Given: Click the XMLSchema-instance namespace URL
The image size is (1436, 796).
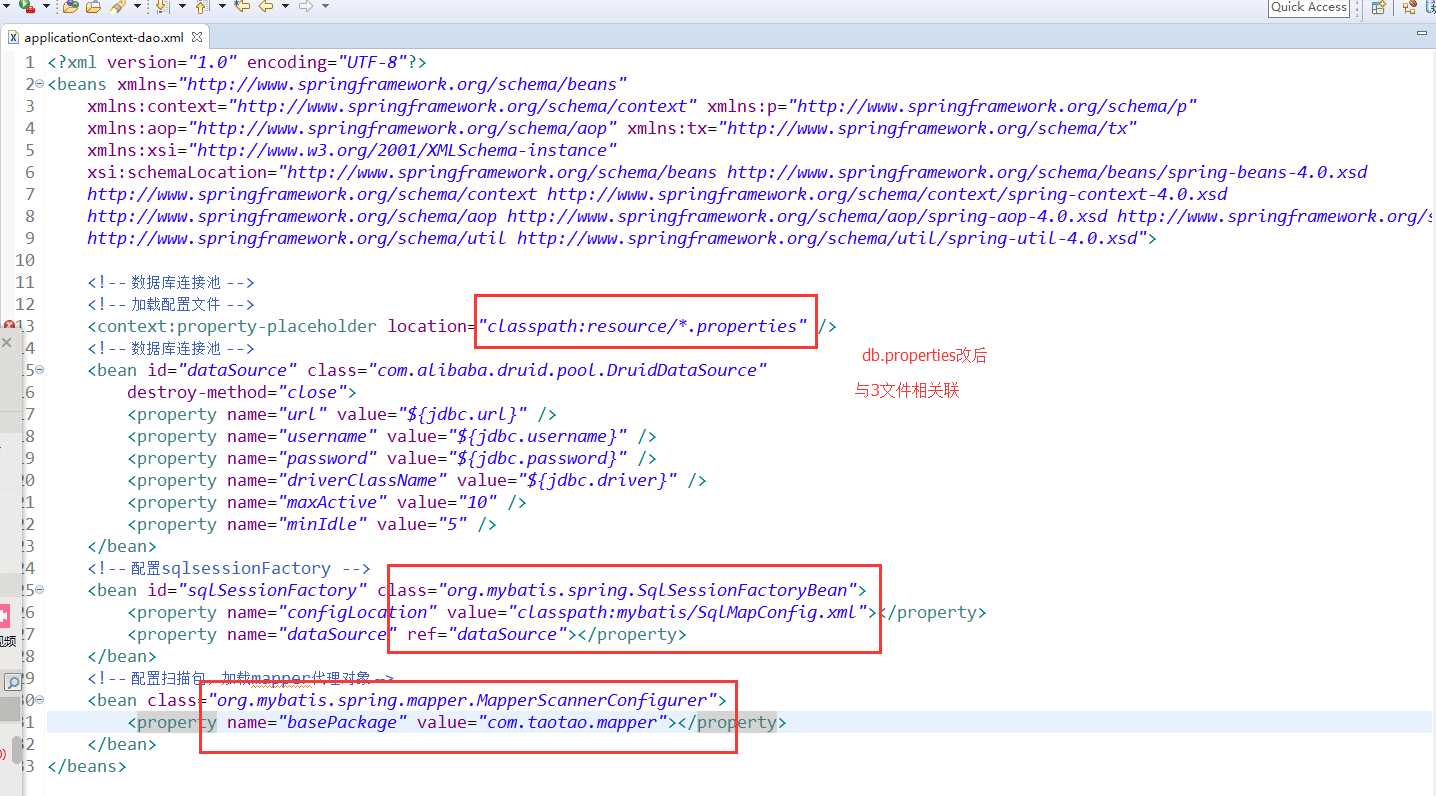Looking at the screenshot, I should pyautogui.click(x=403, y=150).
